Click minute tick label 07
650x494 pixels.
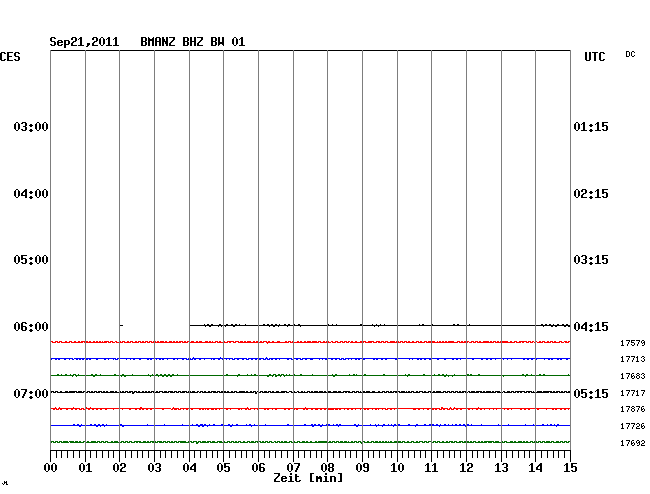(x=293, y=468)
